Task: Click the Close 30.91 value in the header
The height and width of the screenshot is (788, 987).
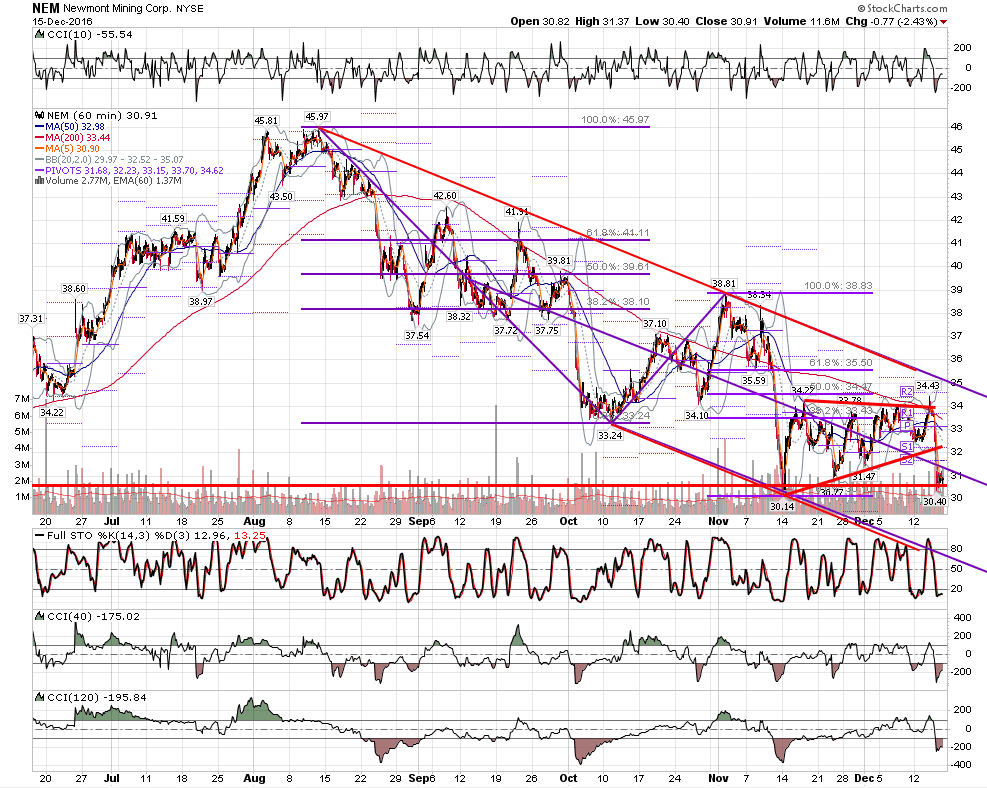Action: point(727,21)
